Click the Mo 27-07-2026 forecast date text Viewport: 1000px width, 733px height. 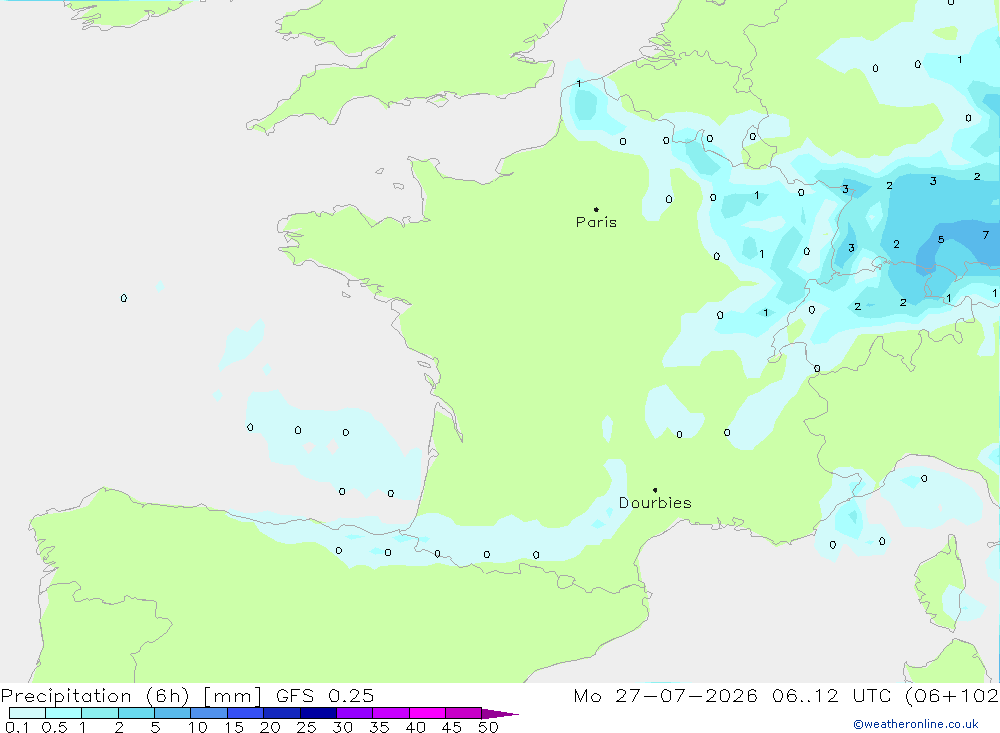(x=665, y=695)
